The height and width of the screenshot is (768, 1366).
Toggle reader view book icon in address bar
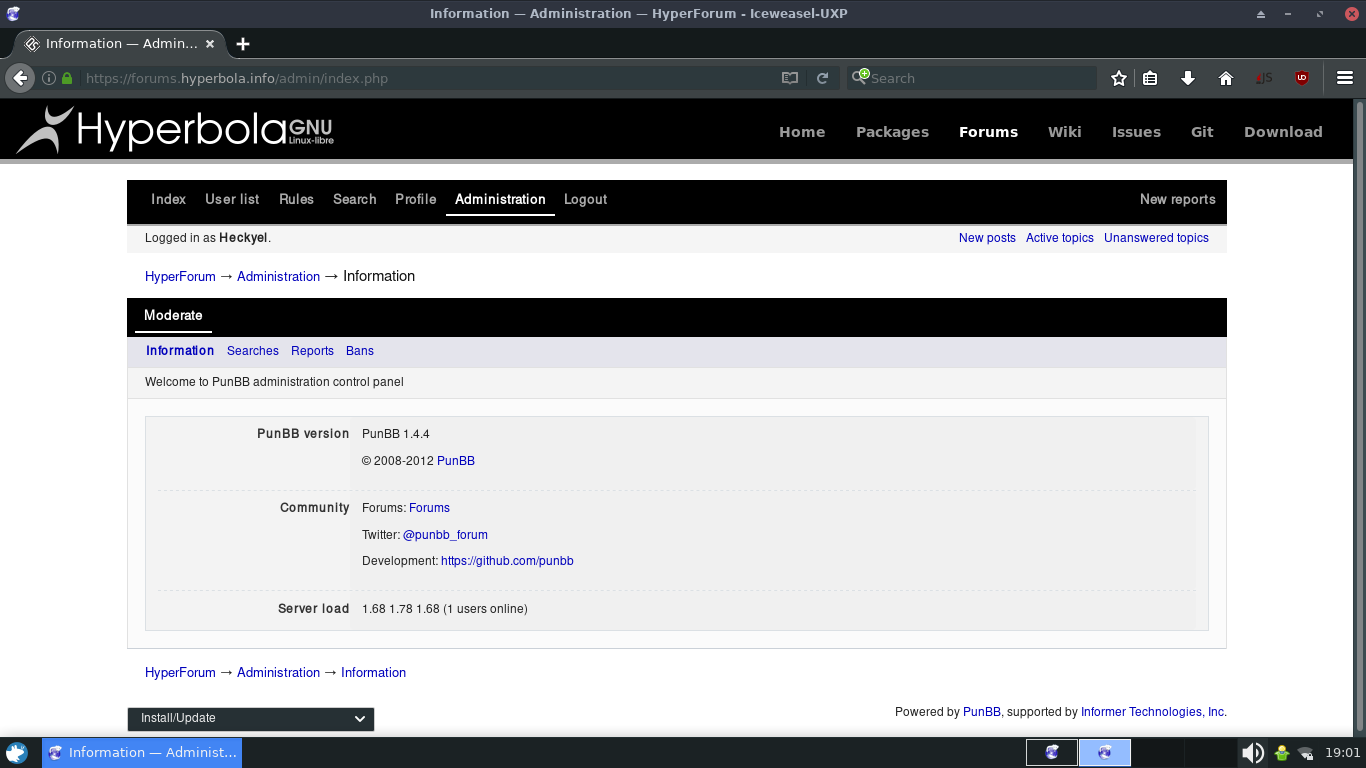[790, 78]
